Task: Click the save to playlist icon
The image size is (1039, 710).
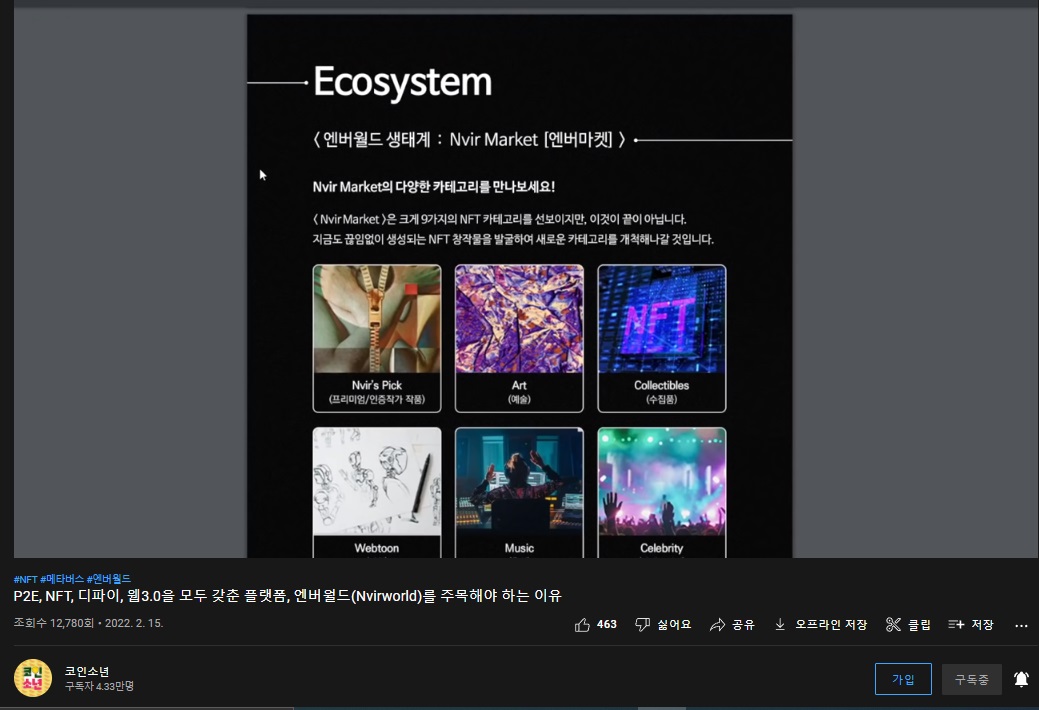Action: tap(956, 624)
